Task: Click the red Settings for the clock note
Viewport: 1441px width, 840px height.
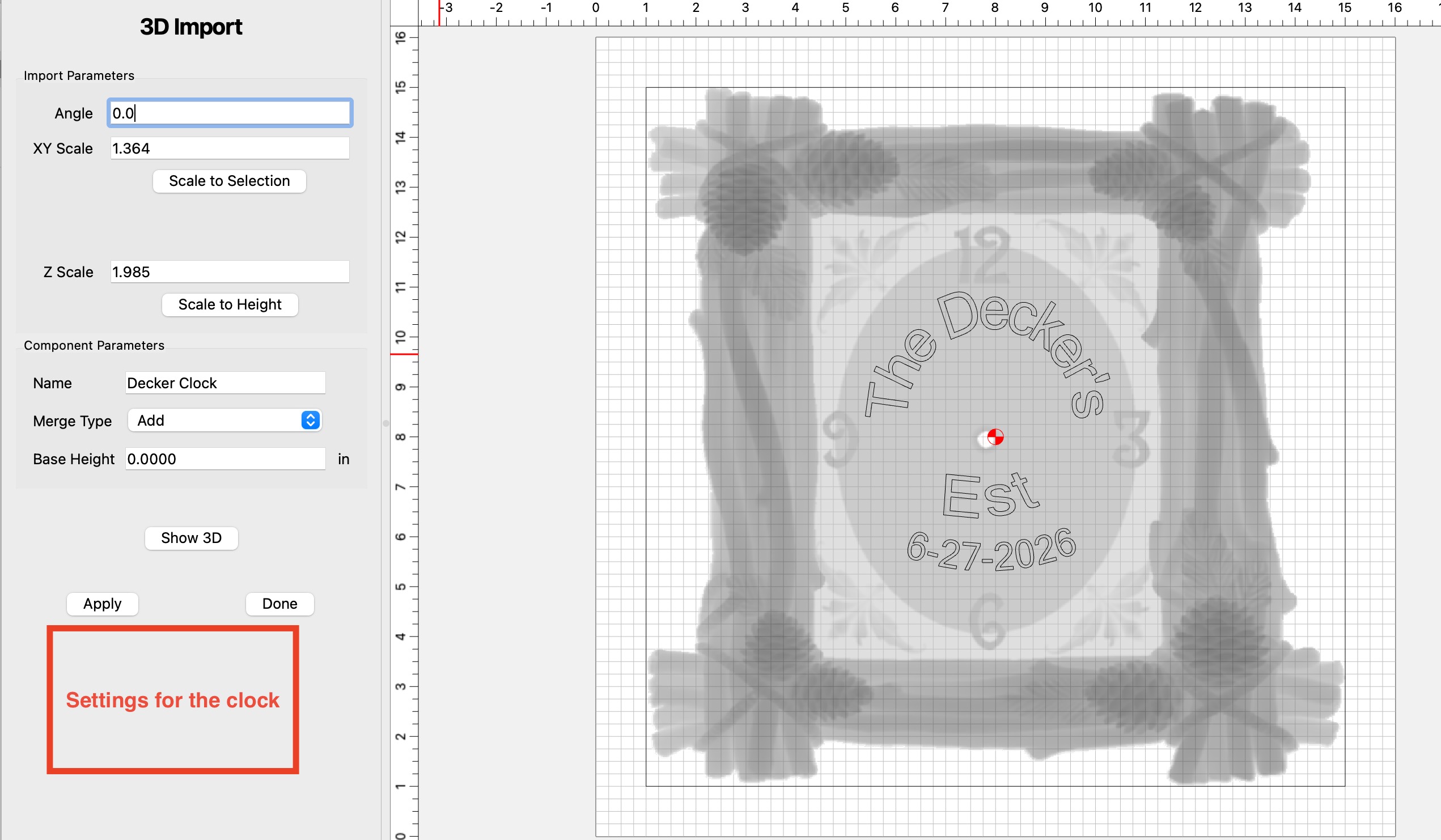Action: 173,700
